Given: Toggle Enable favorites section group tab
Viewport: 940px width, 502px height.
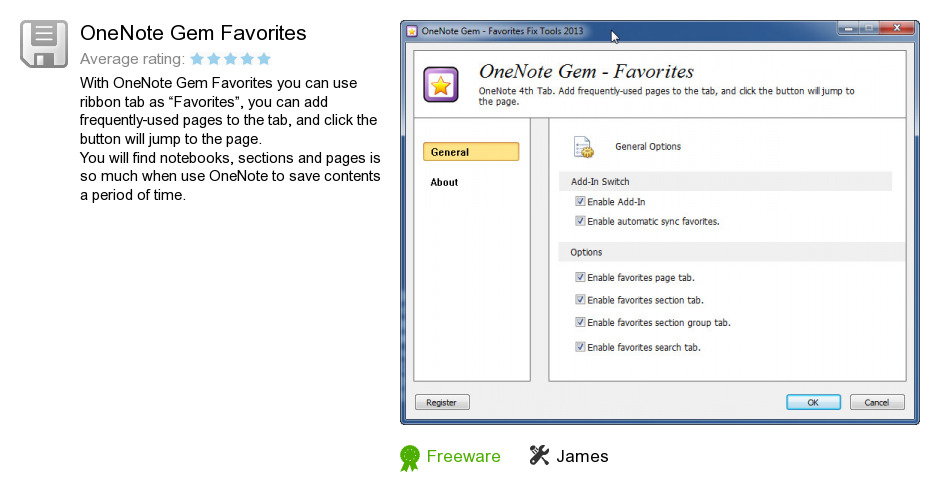Looking at the screenshot, I should tap(580, 322).
